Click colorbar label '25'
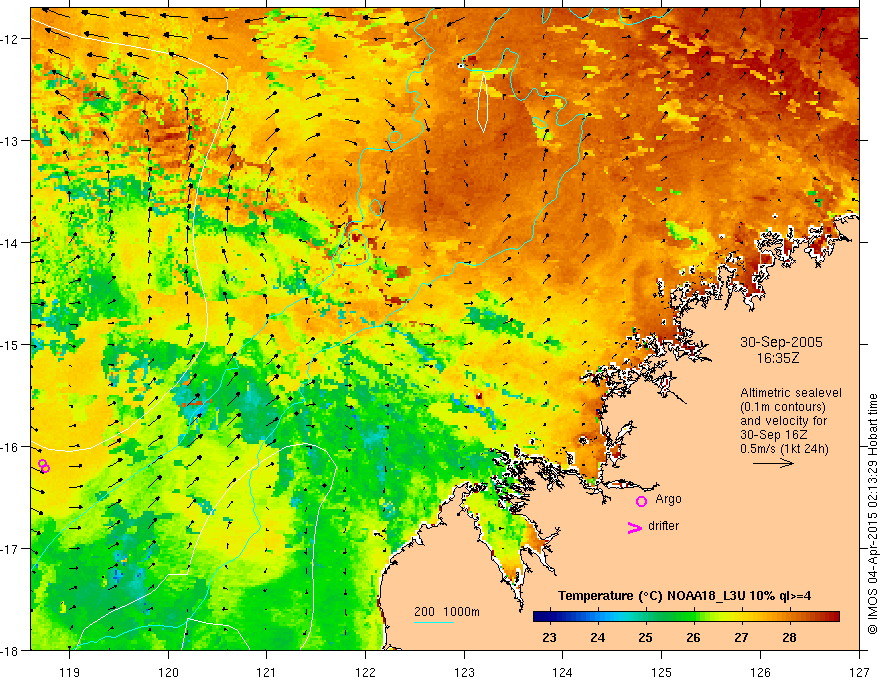The image size is (880, 680). coord(645,637)
